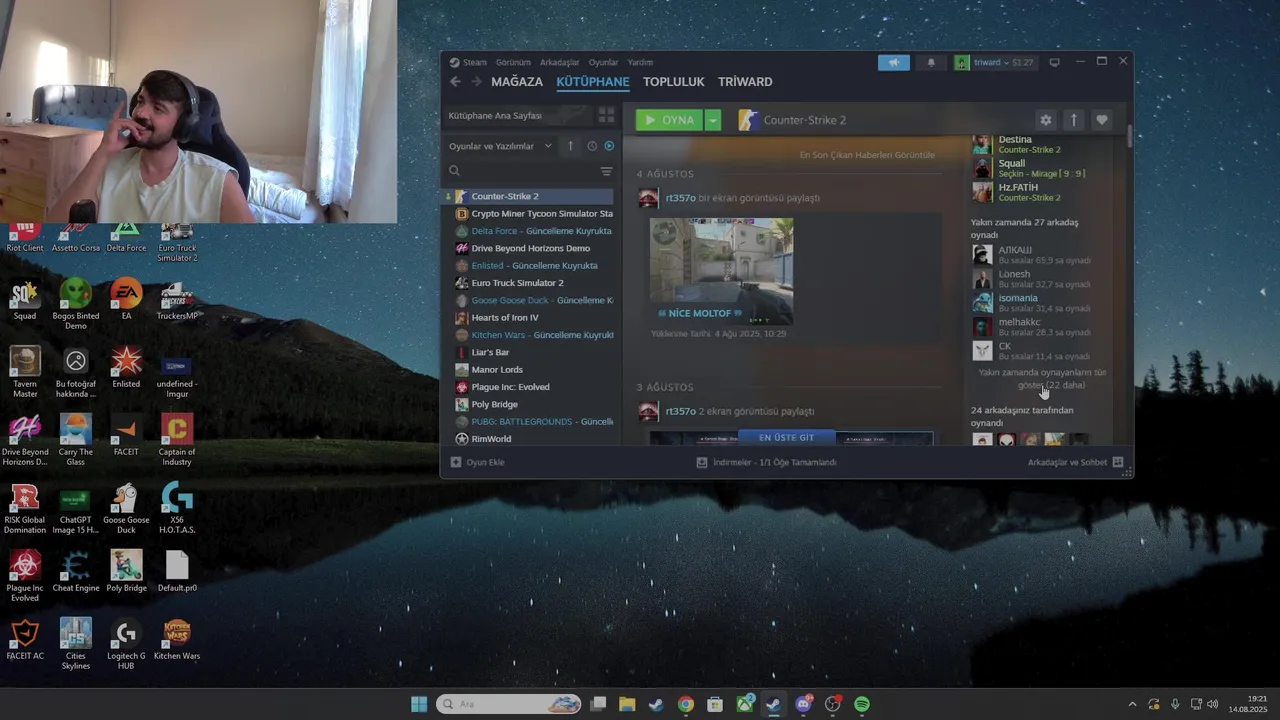Open the Steam menu

coord(468,62)
